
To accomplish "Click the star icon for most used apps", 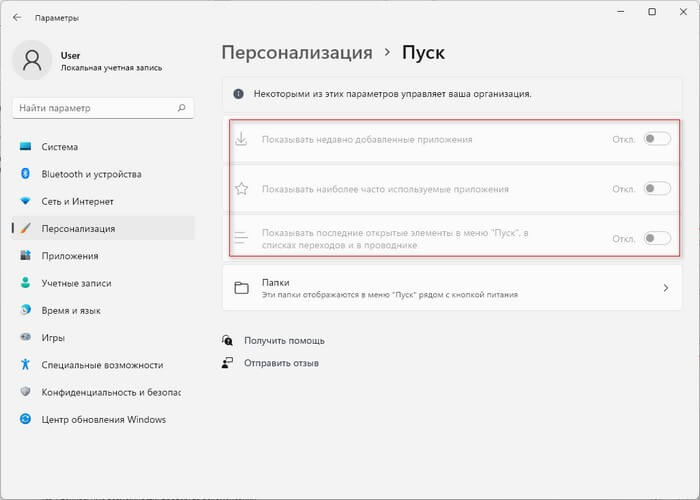I will [x=241, y=188].
